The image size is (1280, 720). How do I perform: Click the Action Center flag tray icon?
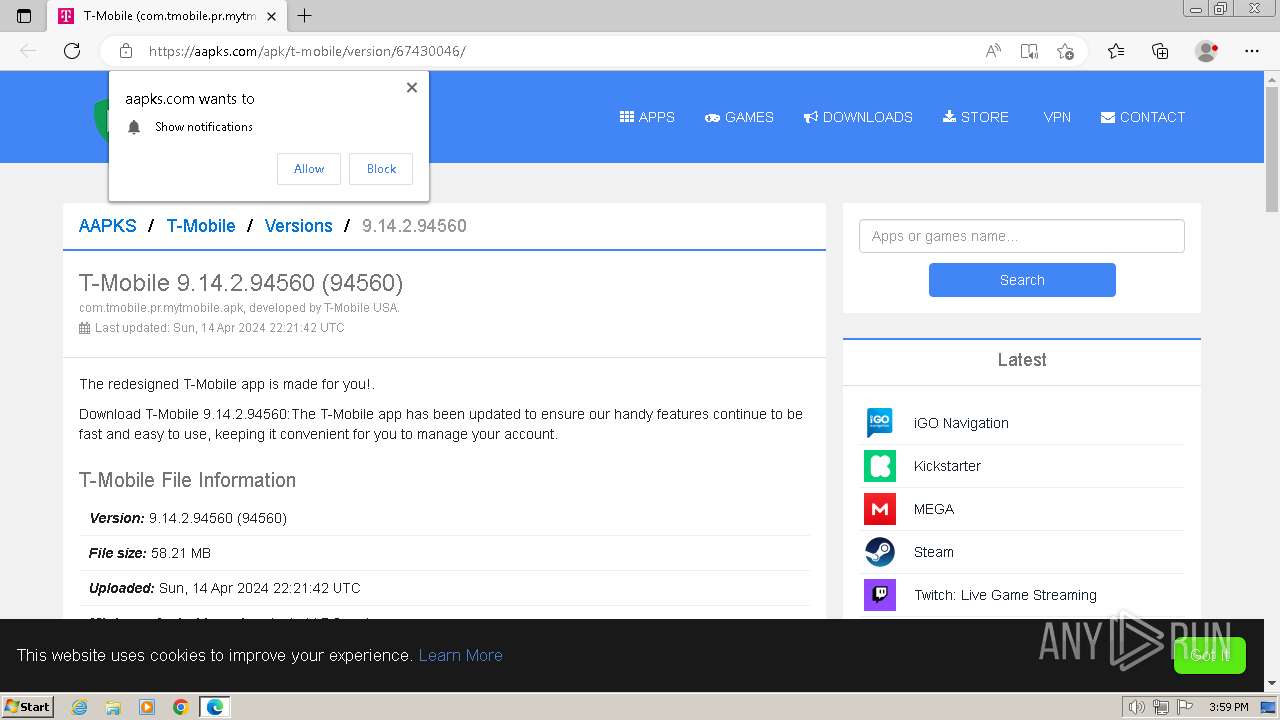tap(1185, 707)
